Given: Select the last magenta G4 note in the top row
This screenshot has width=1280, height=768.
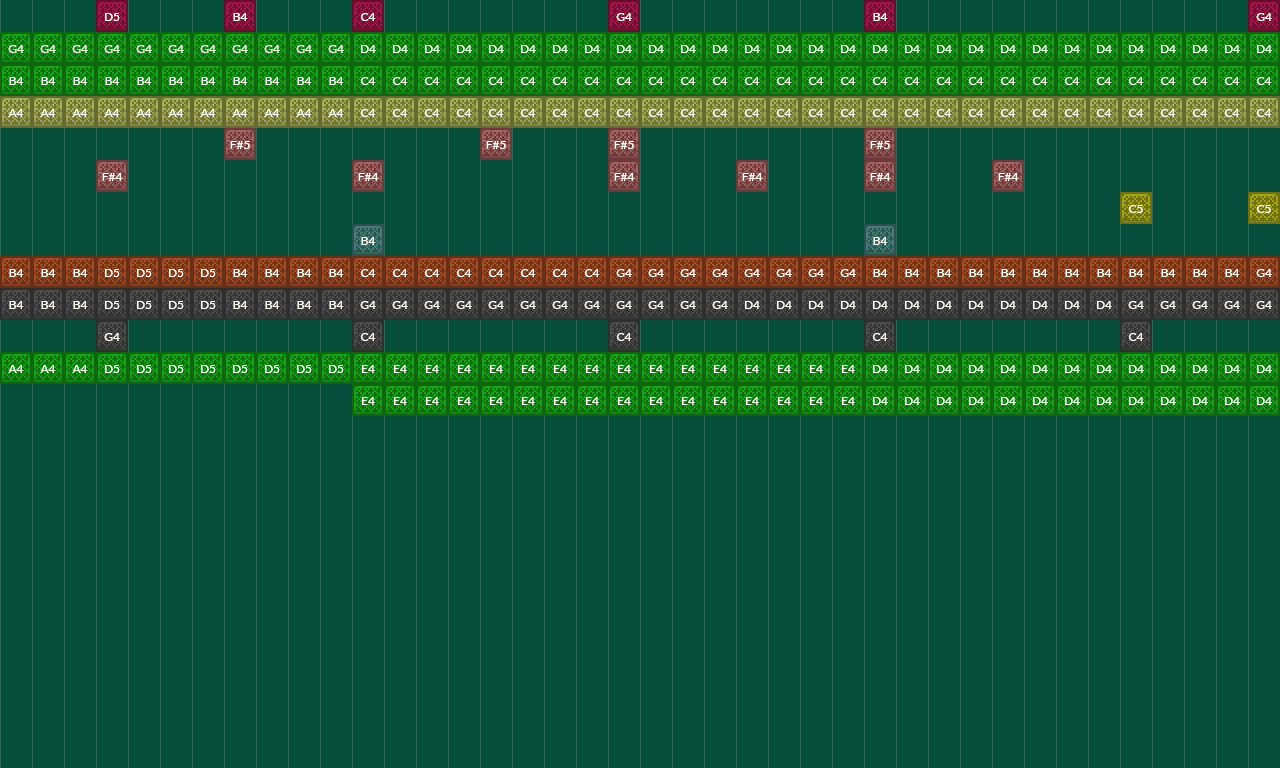Looking at the screenshot, I should pyautogui.click(x=1264, y=16).
